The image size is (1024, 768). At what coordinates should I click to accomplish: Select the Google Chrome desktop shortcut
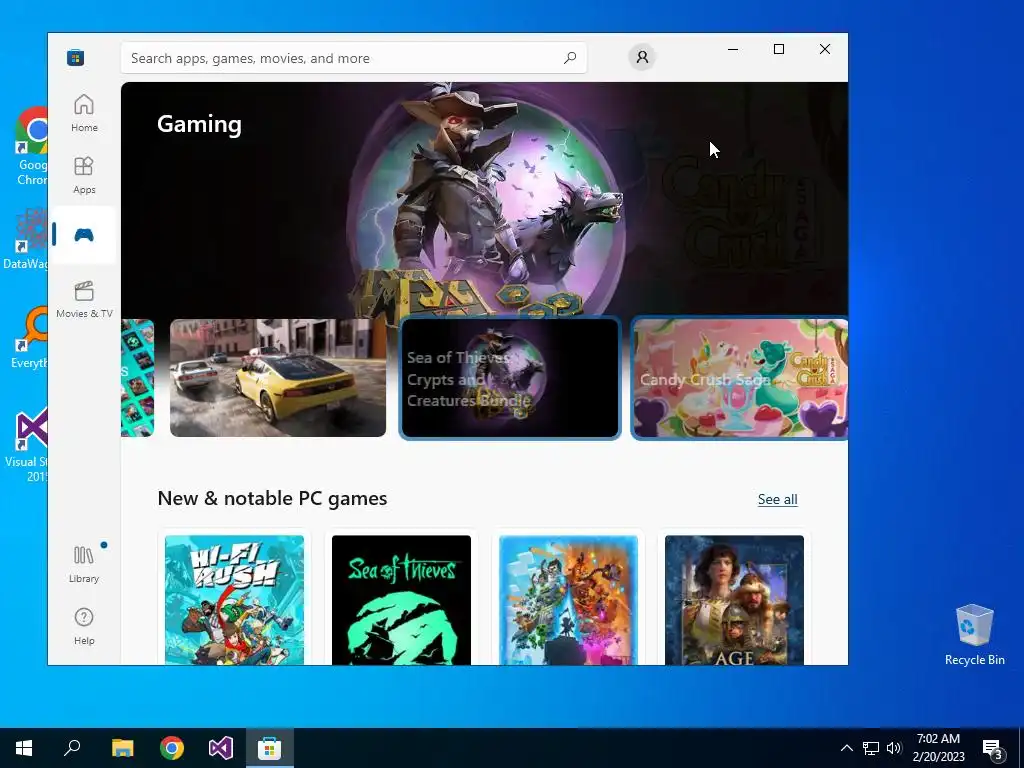[31, 146]
